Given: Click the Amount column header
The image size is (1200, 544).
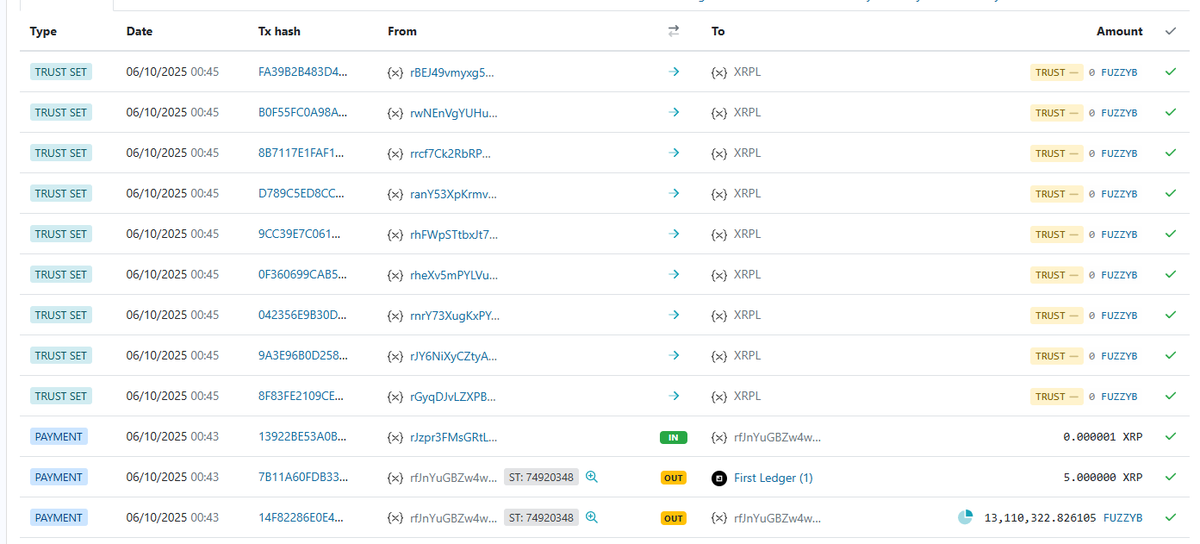Looking at the screenshot, I should click(x=1120, y=31).
